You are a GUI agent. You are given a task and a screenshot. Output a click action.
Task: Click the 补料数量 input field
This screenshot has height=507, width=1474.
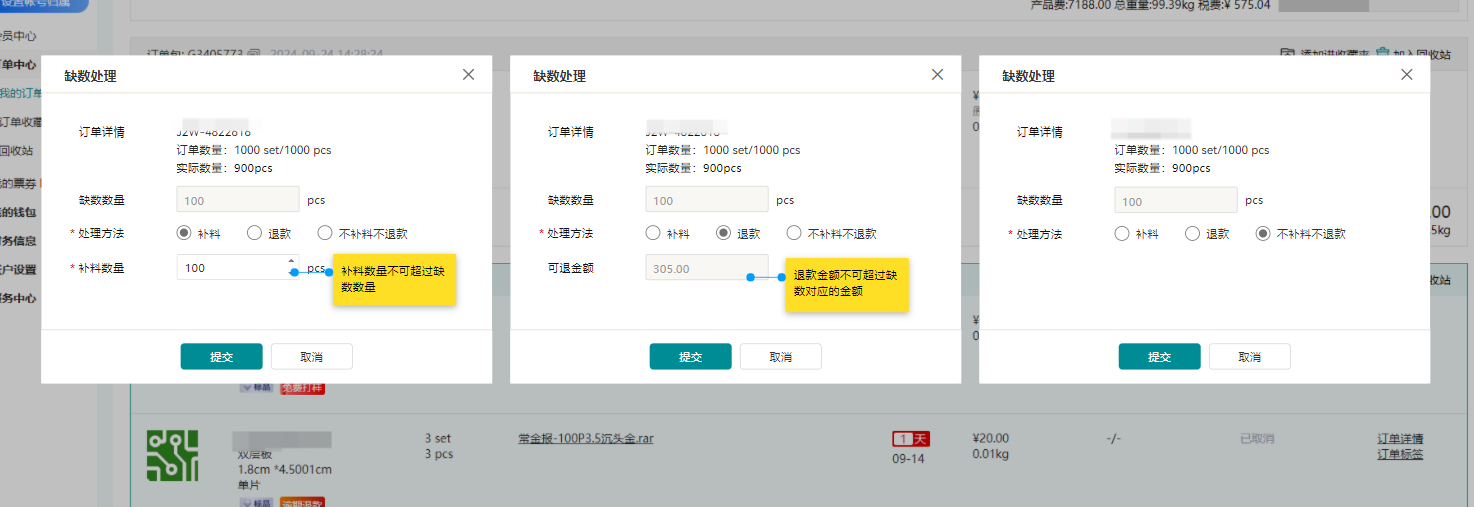pos(230,268)
